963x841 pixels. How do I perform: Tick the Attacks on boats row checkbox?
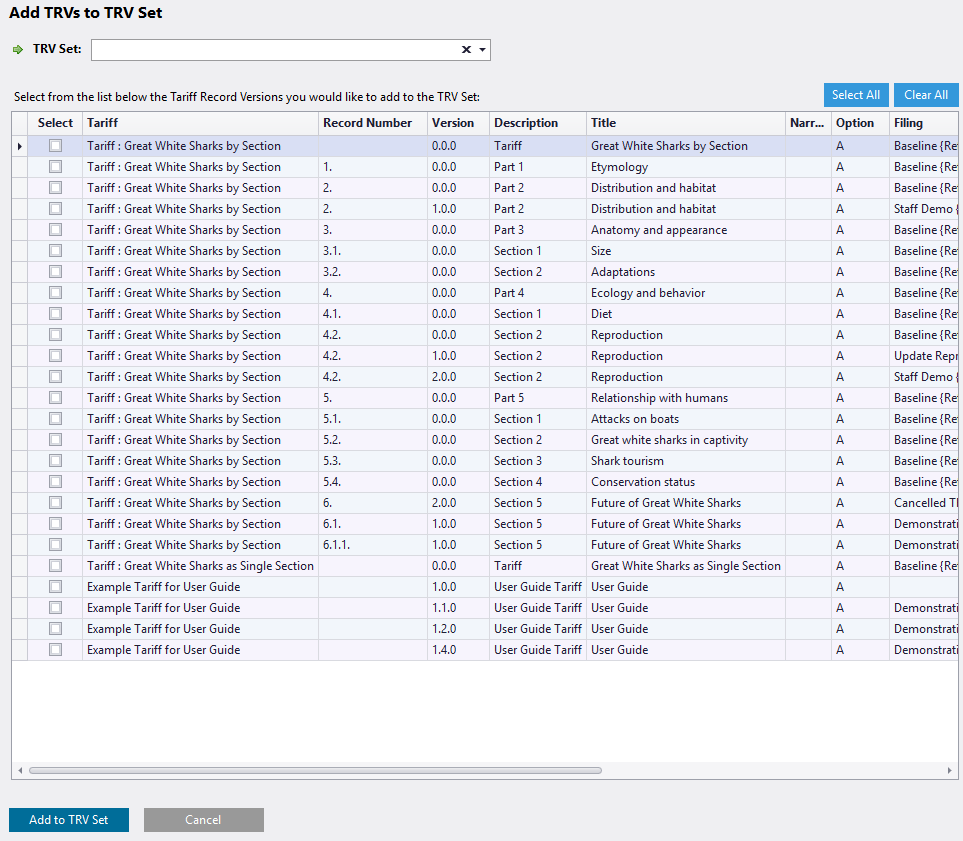(x=55, y=418)
